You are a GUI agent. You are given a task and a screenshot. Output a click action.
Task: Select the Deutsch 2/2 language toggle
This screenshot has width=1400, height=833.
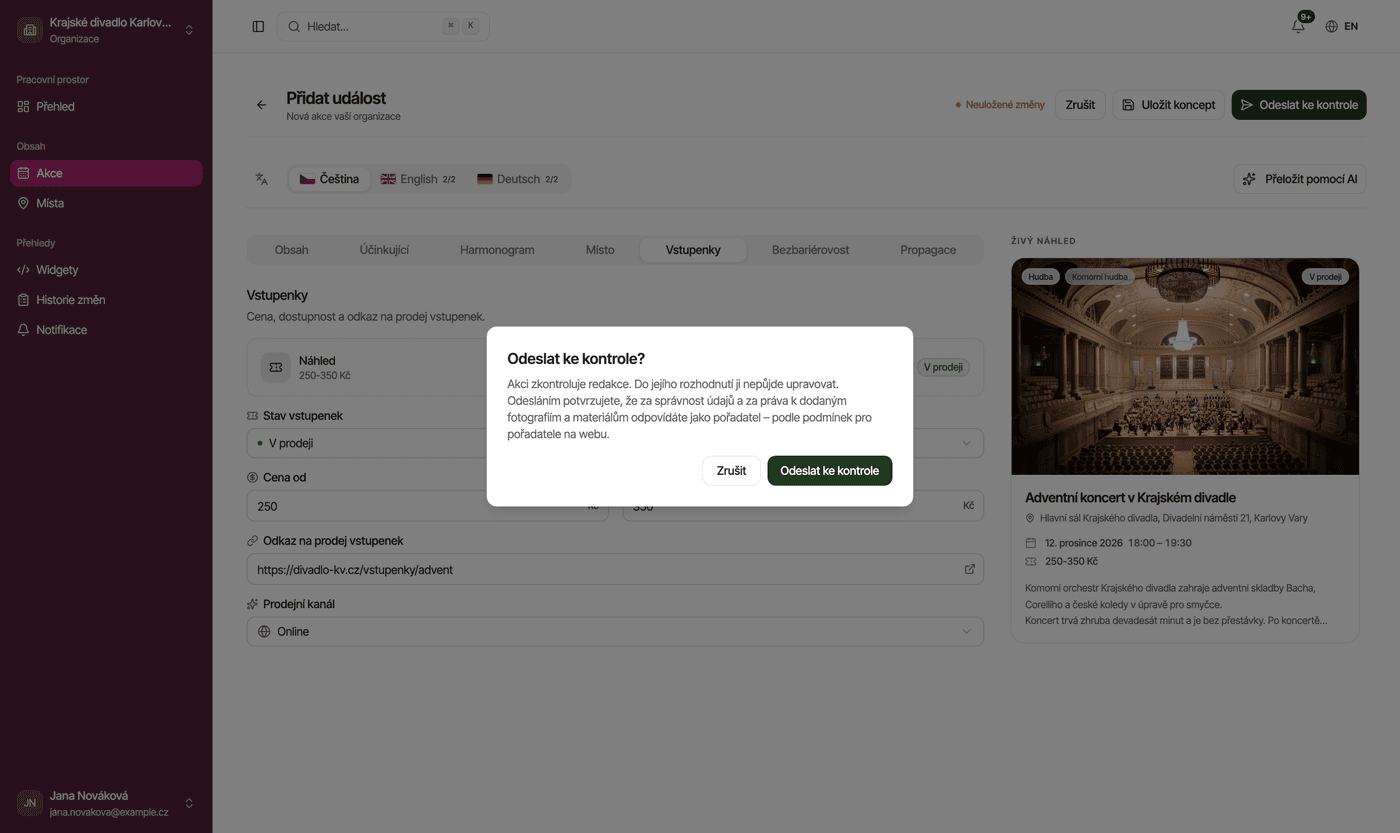518,179
